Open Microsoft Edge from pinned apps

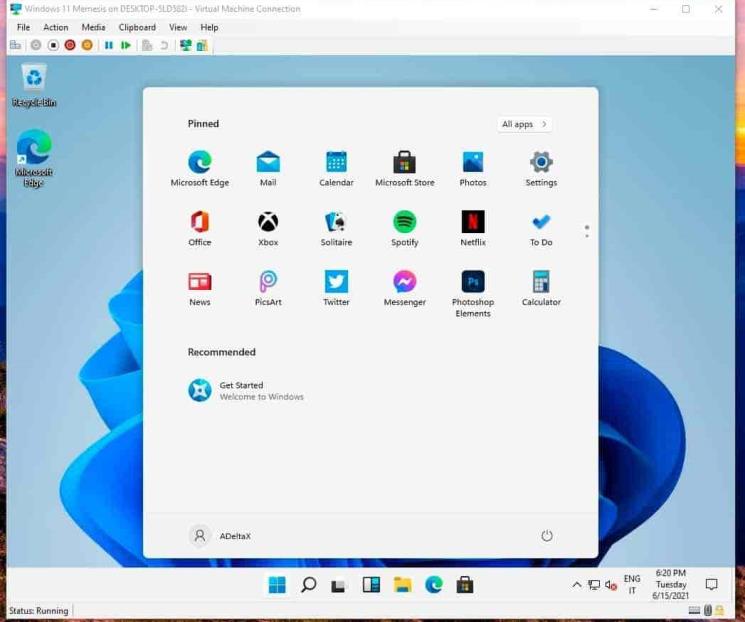coord(200,168)
